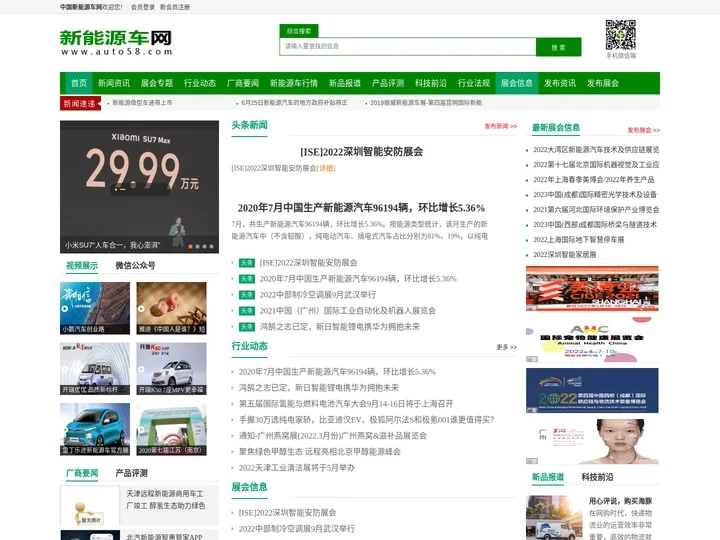The width and height of the screenshot is (720, 540).
Task: Open the dark blue 2022 成都 expo banner
Action: point(592,390)
